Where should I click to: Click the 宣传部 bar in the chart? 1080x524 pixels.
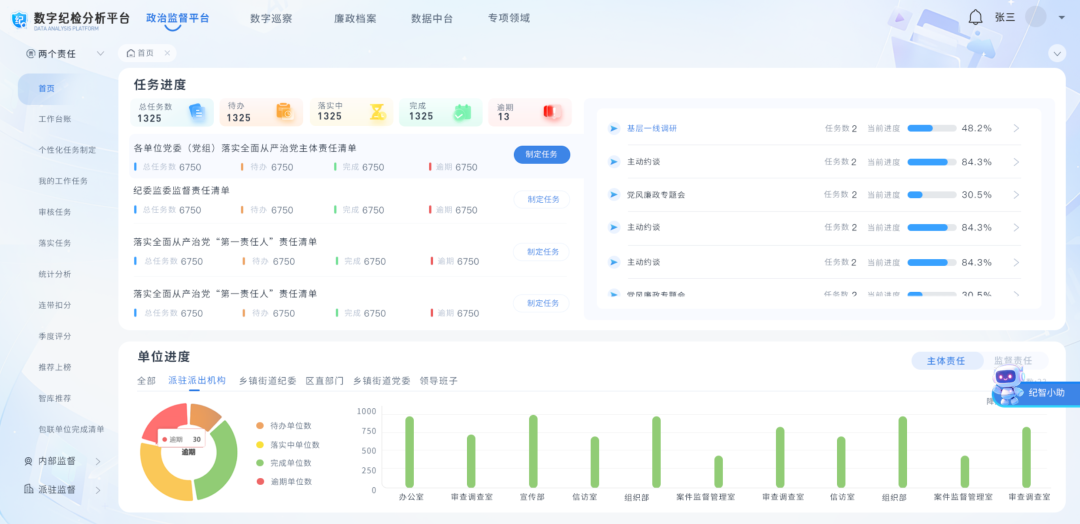click(533, 451)
